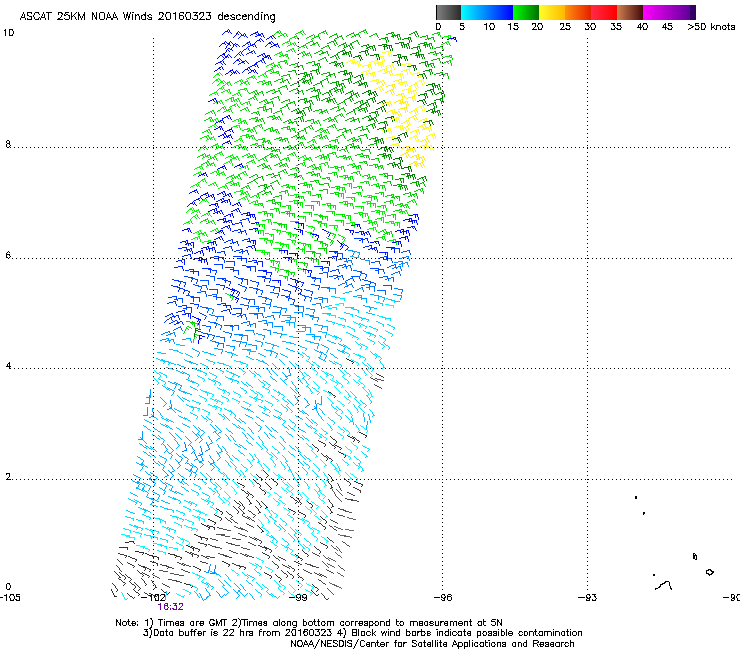The image size is (740, 650).
Task: Click the green 15-20 knots legend swatch
Action: point(526,12)
